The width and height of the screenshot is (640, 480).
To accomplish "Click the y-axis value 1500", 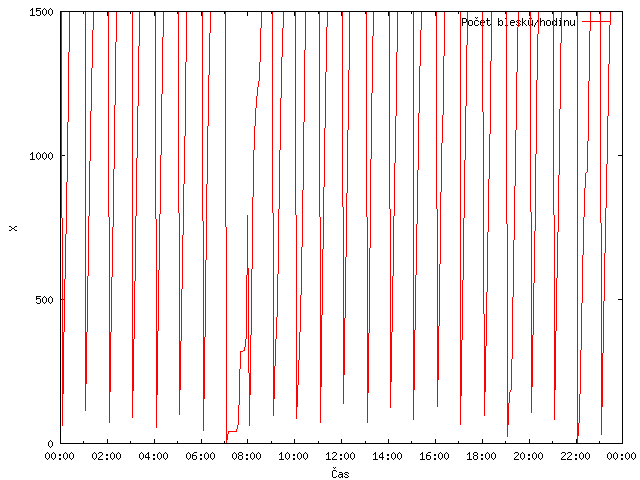I will 41,12.
